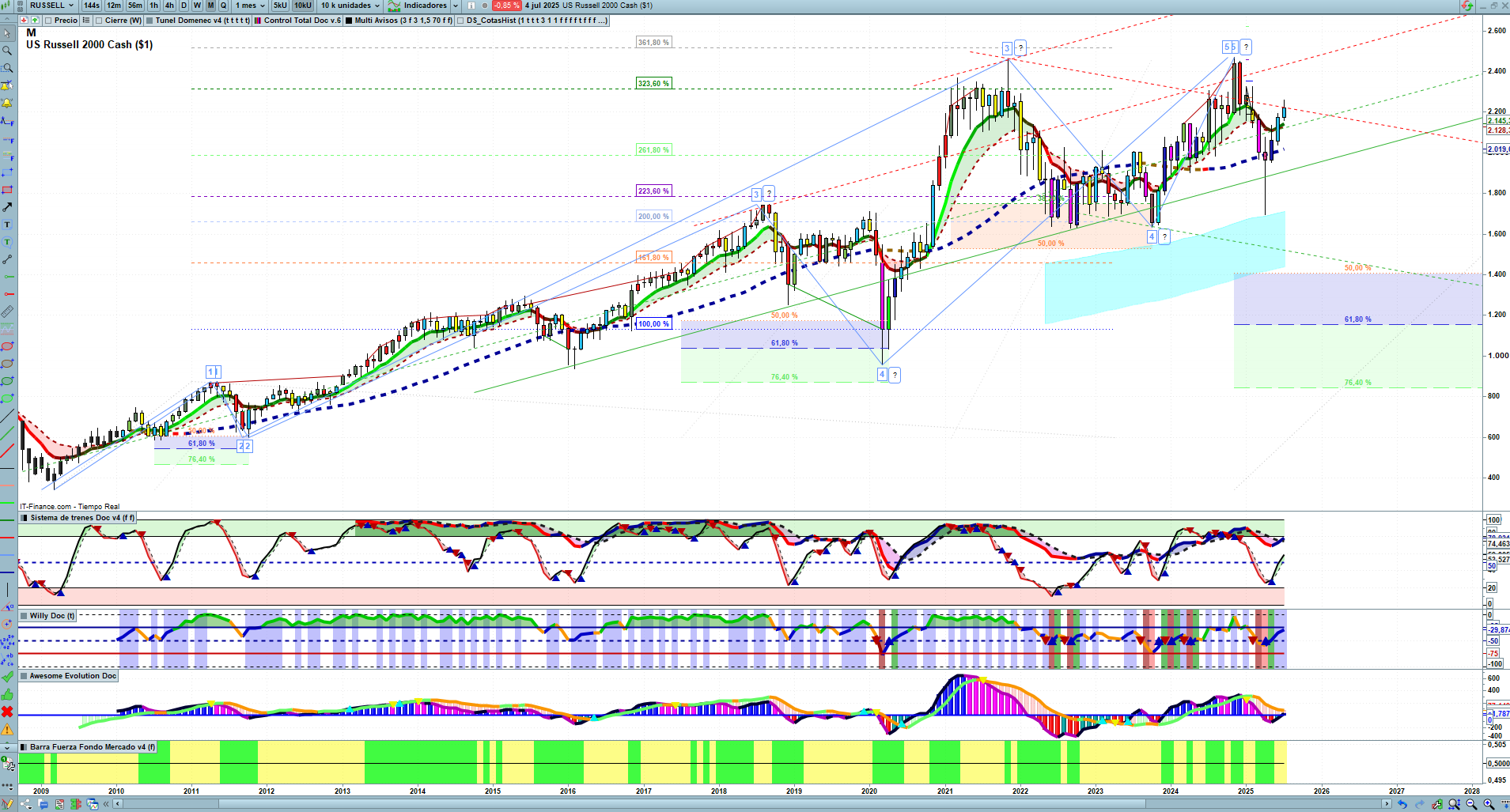Click the Q quarterly timeframe button
Screen dimensions: 1510x812
(223, 6)
